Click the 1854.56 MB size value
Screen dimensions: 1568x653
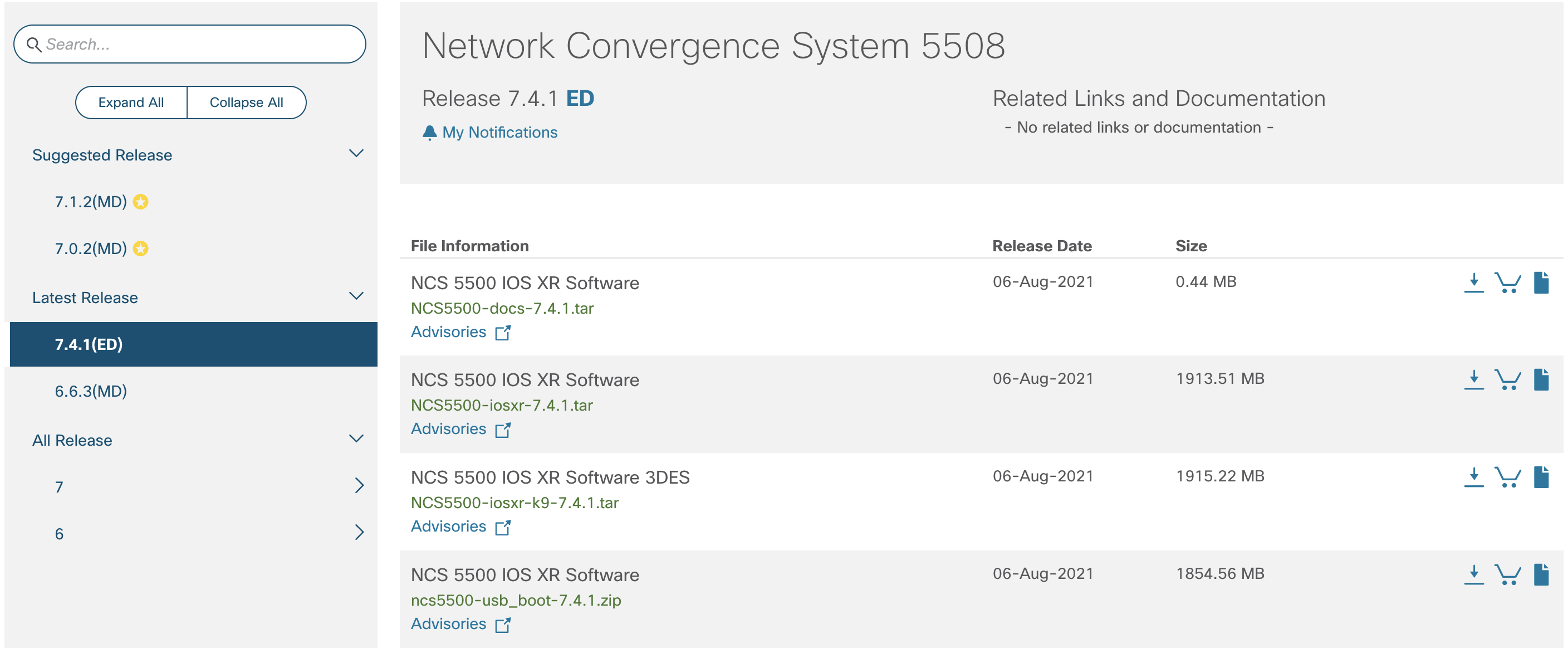pos(1220,573)
